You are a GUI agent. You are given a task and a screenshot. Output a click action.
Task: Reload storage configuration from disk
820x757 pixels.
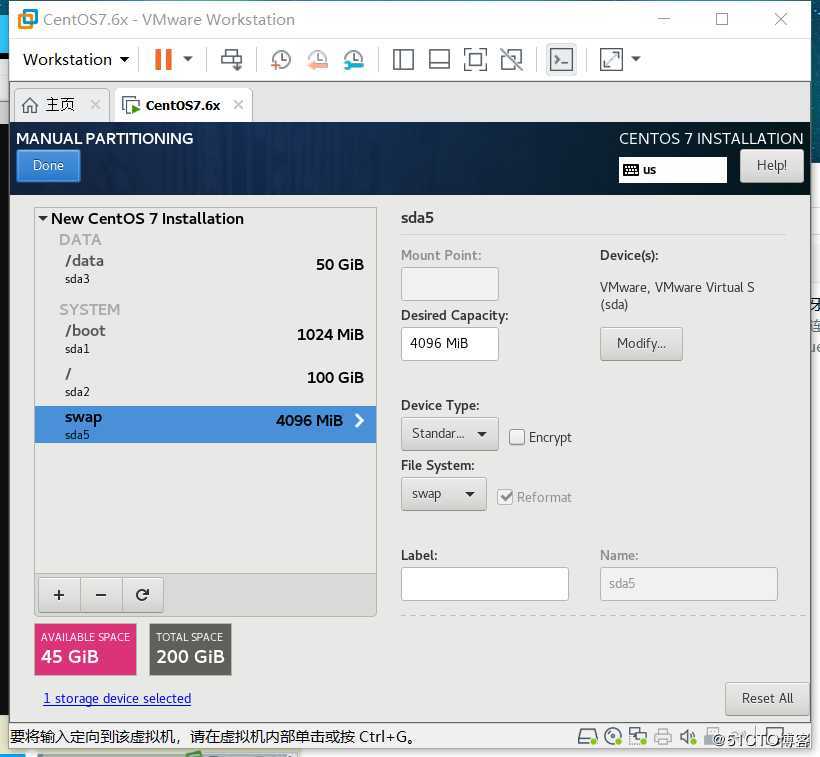tap(143, 595)
